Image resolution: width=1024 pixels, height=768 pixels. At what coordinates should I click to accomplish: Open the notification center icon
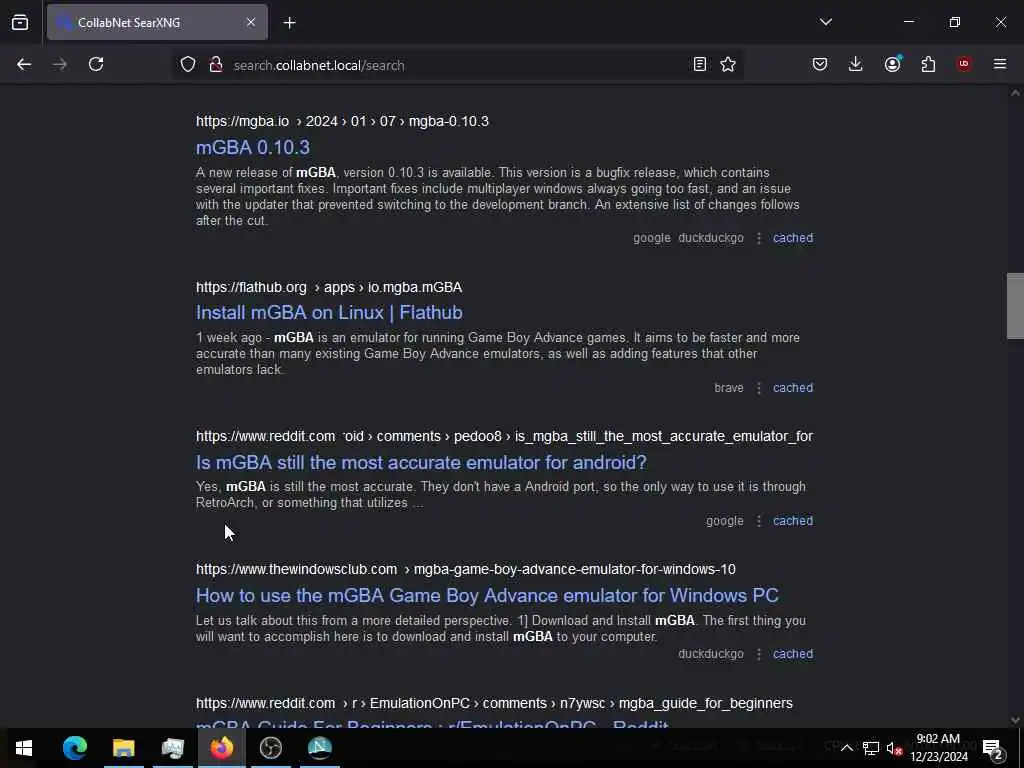click(x=993, y=748)
